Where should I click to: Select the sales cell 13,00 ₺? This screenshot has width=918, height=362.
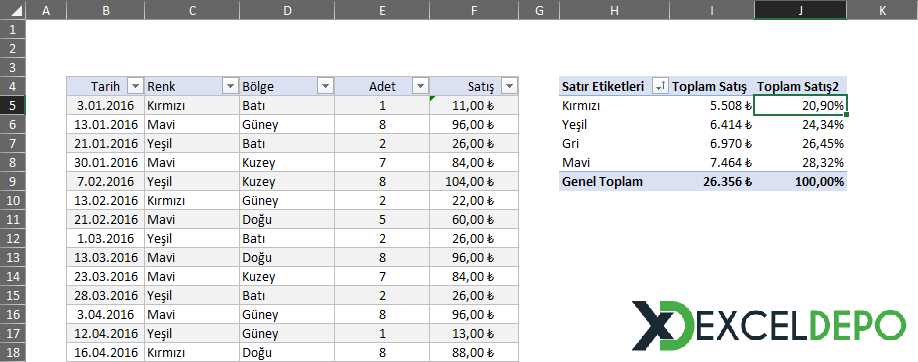point(474,334)
